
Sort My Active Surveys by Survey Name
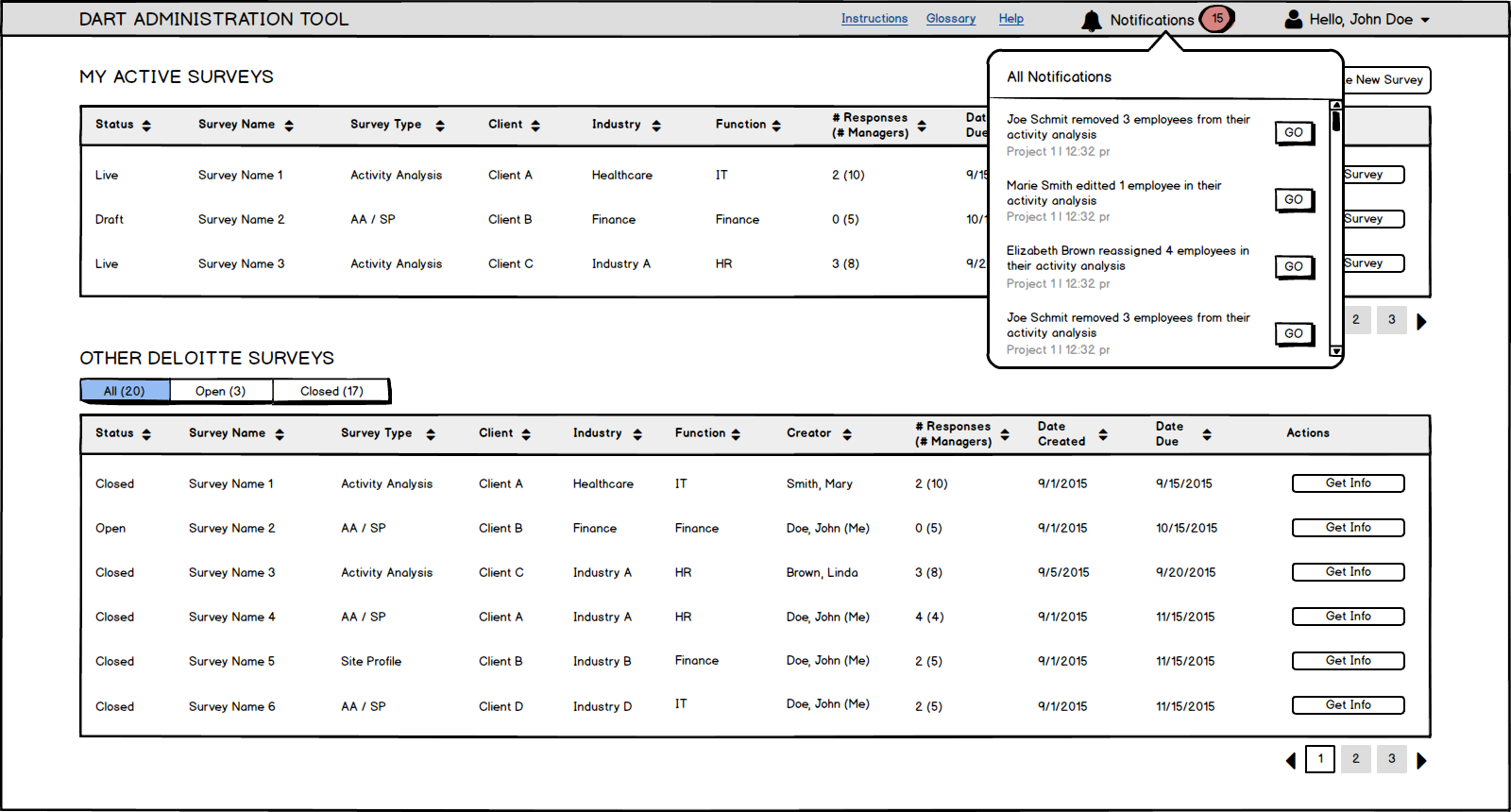pyautogui.click(x=289, y=126)
